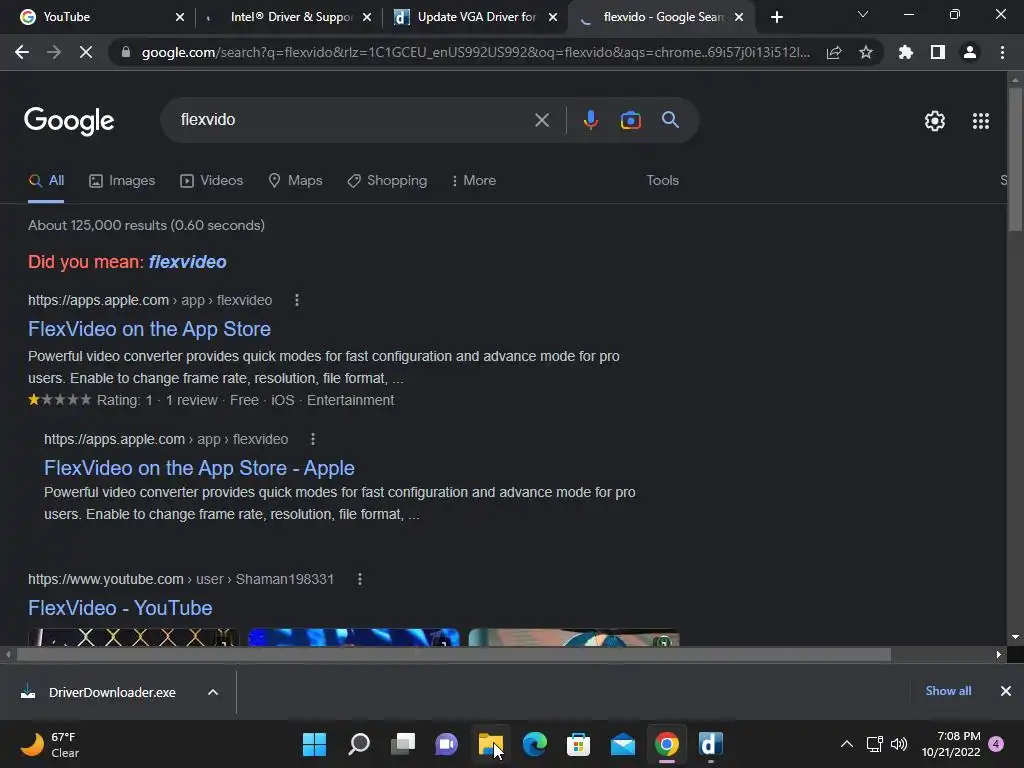
Task: Open the Google apps grid
Action: 981,121
